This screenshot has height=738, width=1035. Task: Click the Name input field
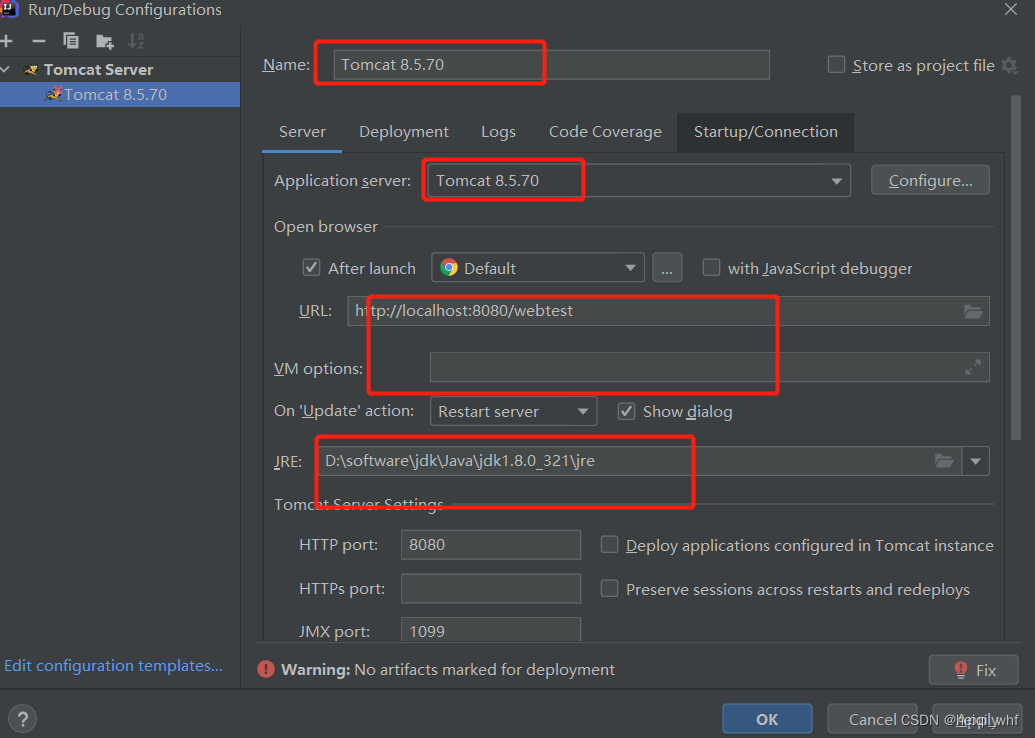[x=551, y=65]
